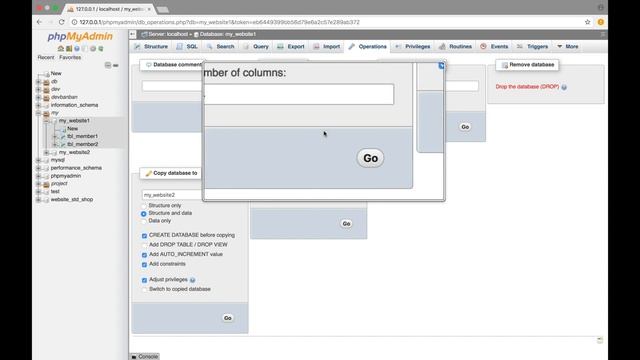Show the Favorites tables list
This screenshot has height=360, width=640.
coord(70,58)
